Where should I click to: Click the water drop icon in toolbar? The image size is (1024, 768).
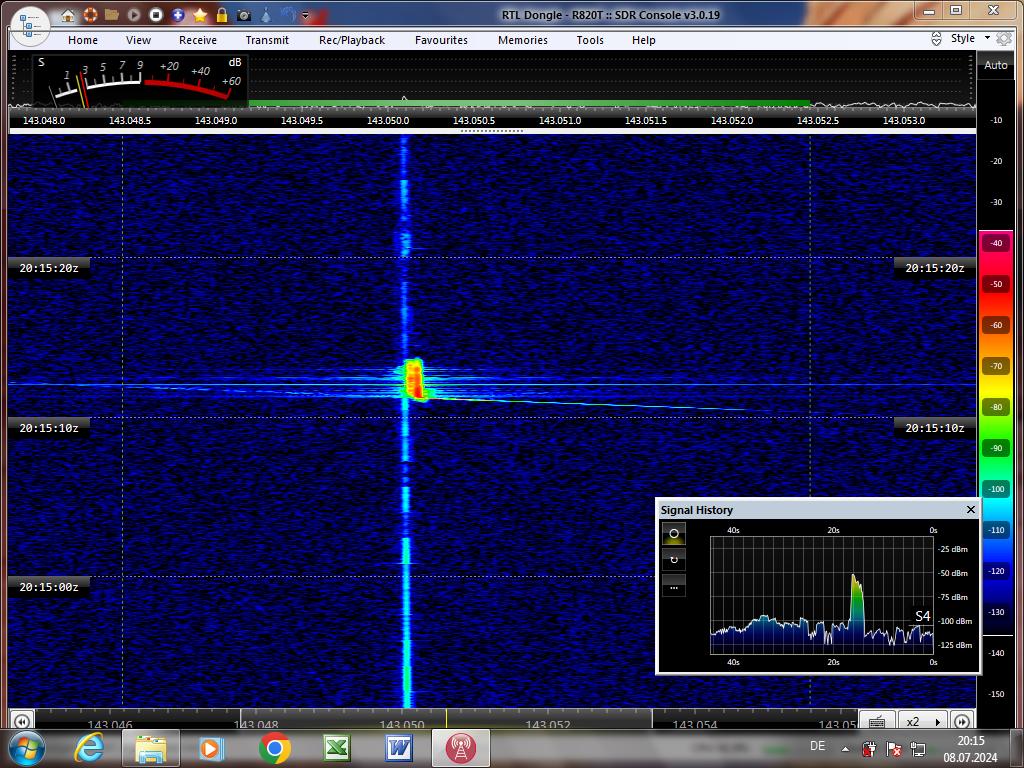point(266,15)
